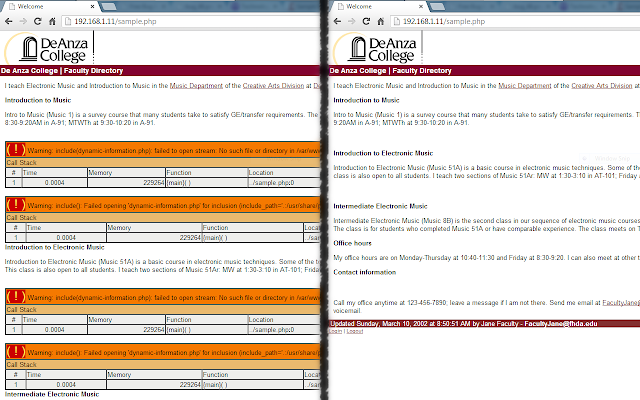
Task: Click page icon in right address bar
Action: coord(396,21)
